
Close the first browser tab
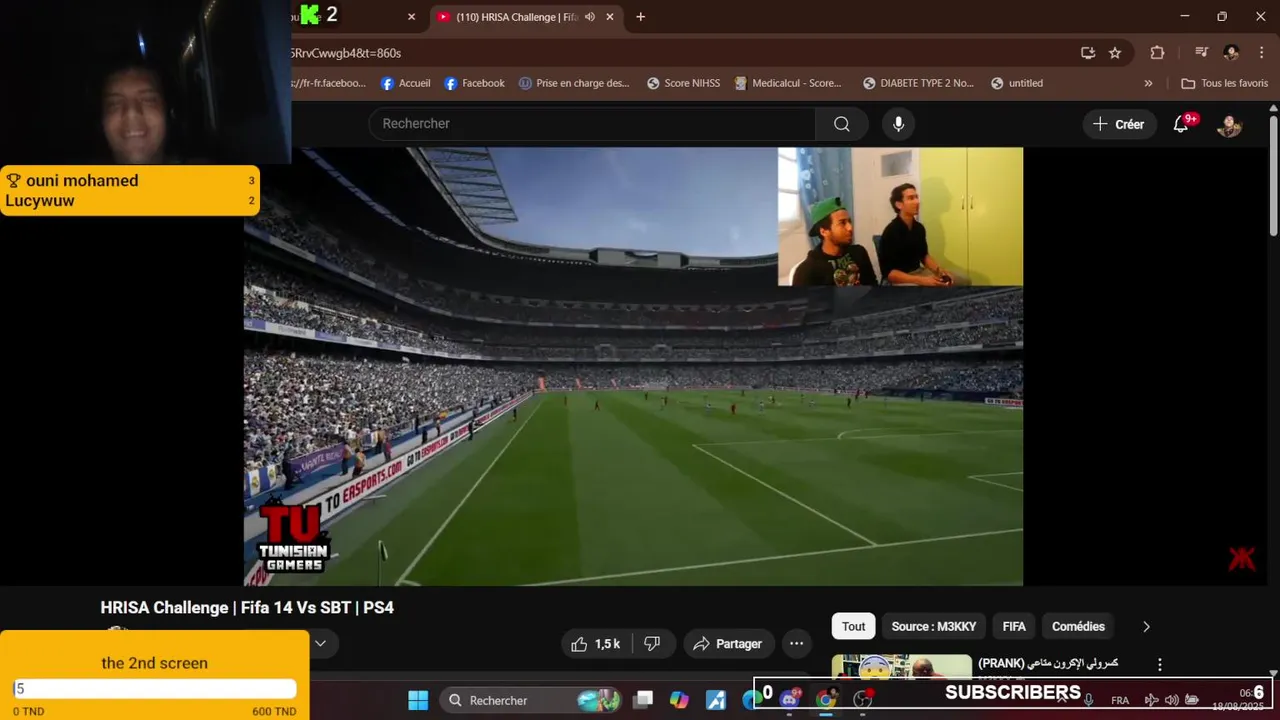(411, 17)
